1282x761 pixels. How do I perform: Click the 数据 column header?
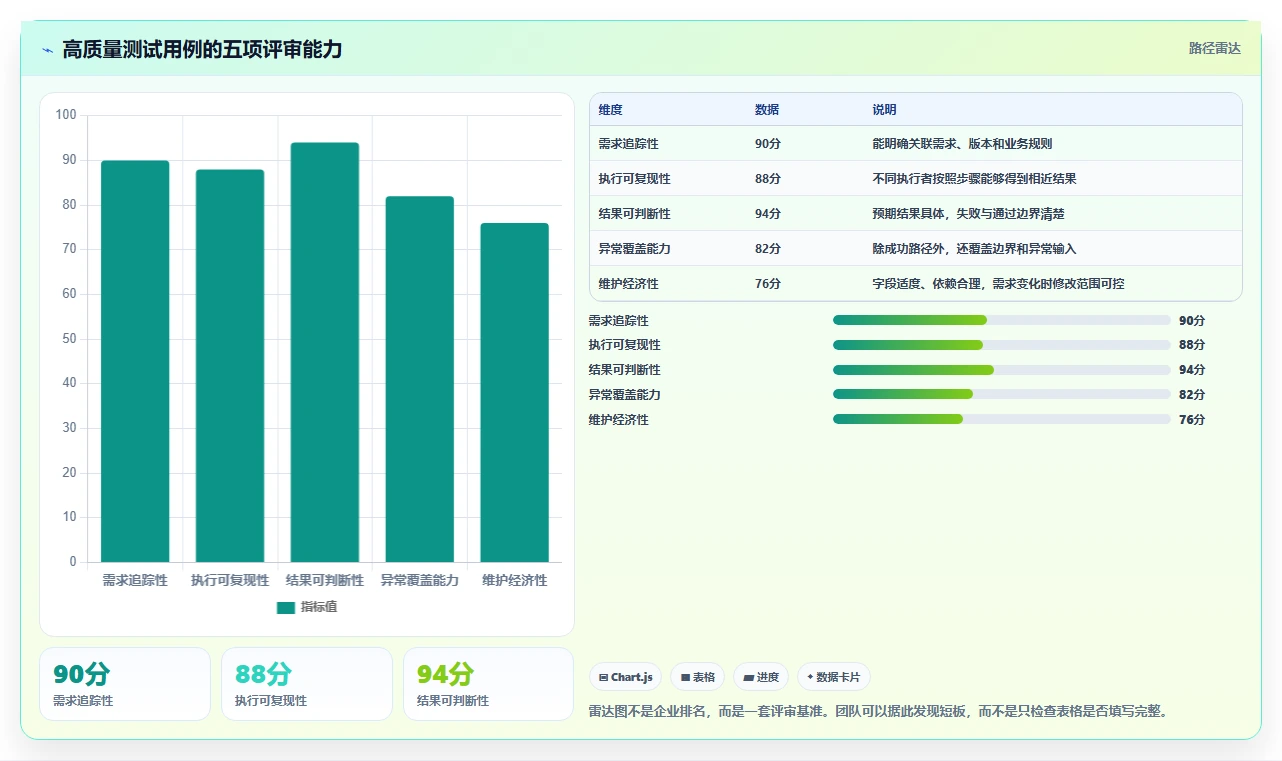767,110
